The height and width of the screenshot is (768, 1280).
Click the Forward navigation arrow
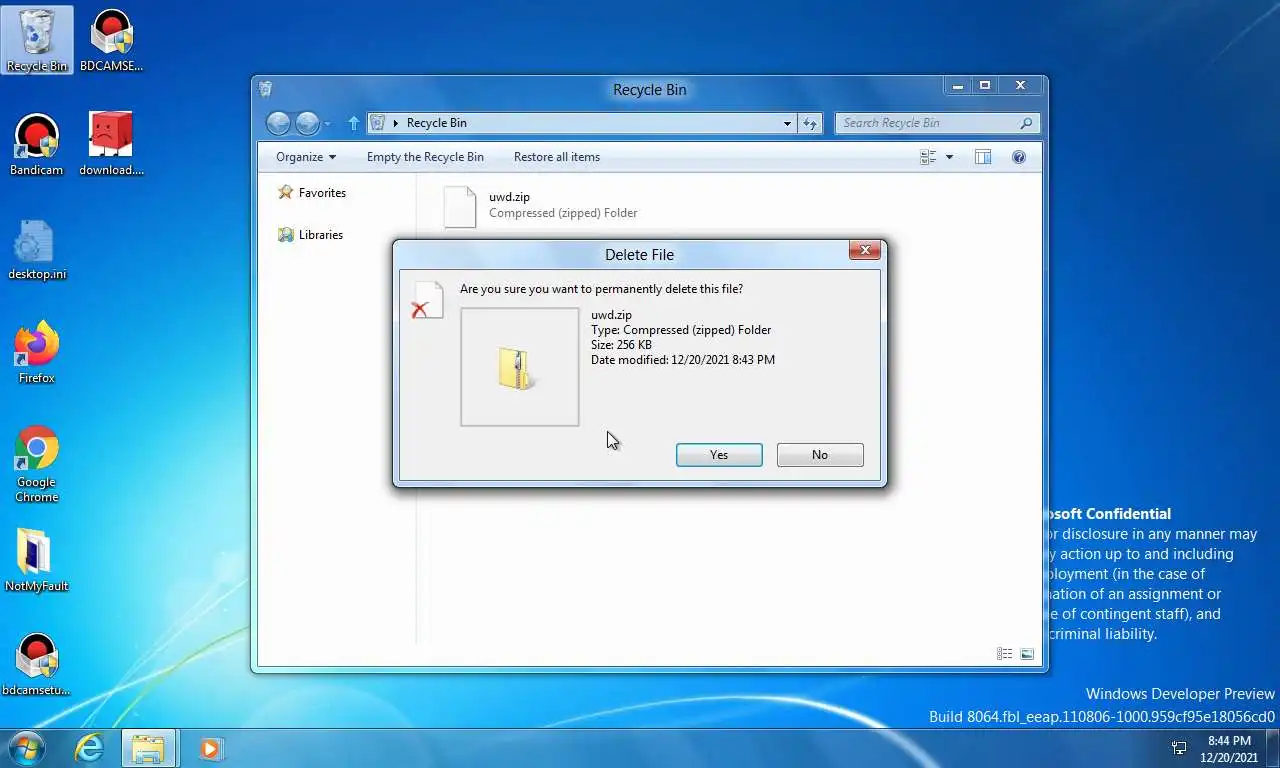pyautogui.click(x=308, y=123)
